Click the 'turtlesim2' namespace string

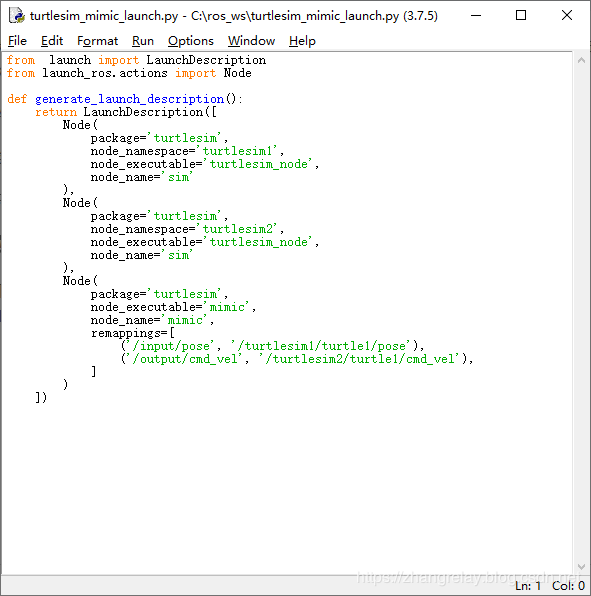coord(237,229)
